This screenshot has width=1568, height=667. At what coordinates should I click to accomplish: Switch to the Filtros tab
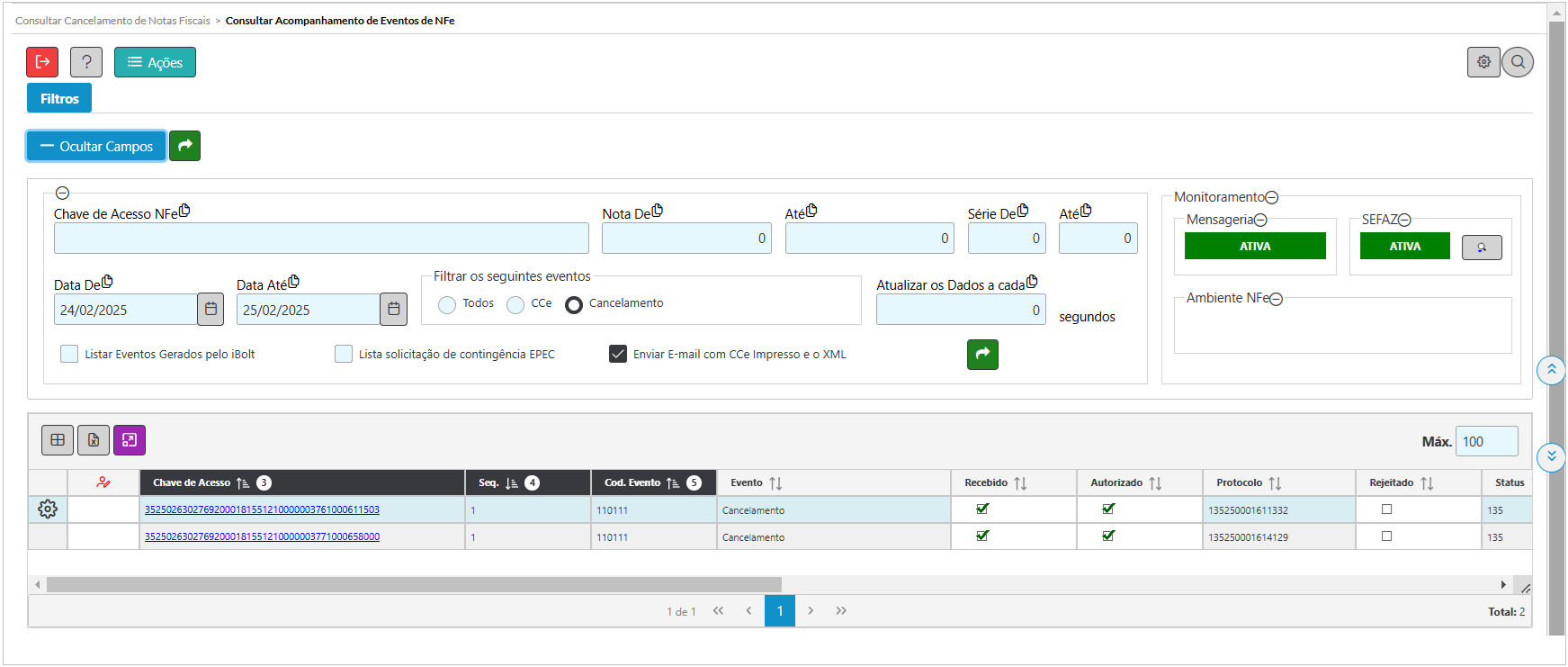[59, 98]
